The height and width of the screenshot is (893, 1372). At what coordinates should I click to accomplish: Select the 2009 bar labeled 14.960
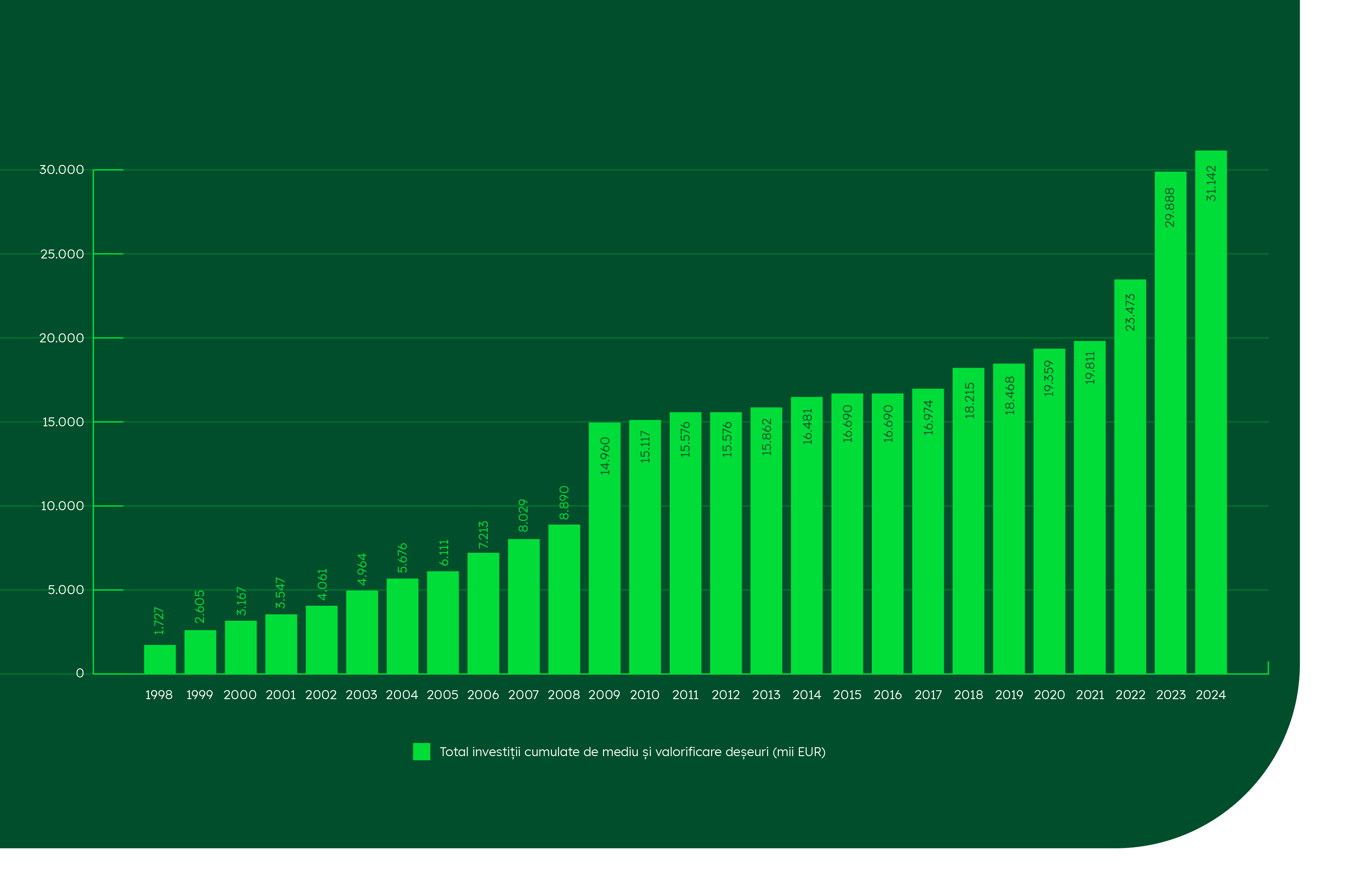[604, 548]
